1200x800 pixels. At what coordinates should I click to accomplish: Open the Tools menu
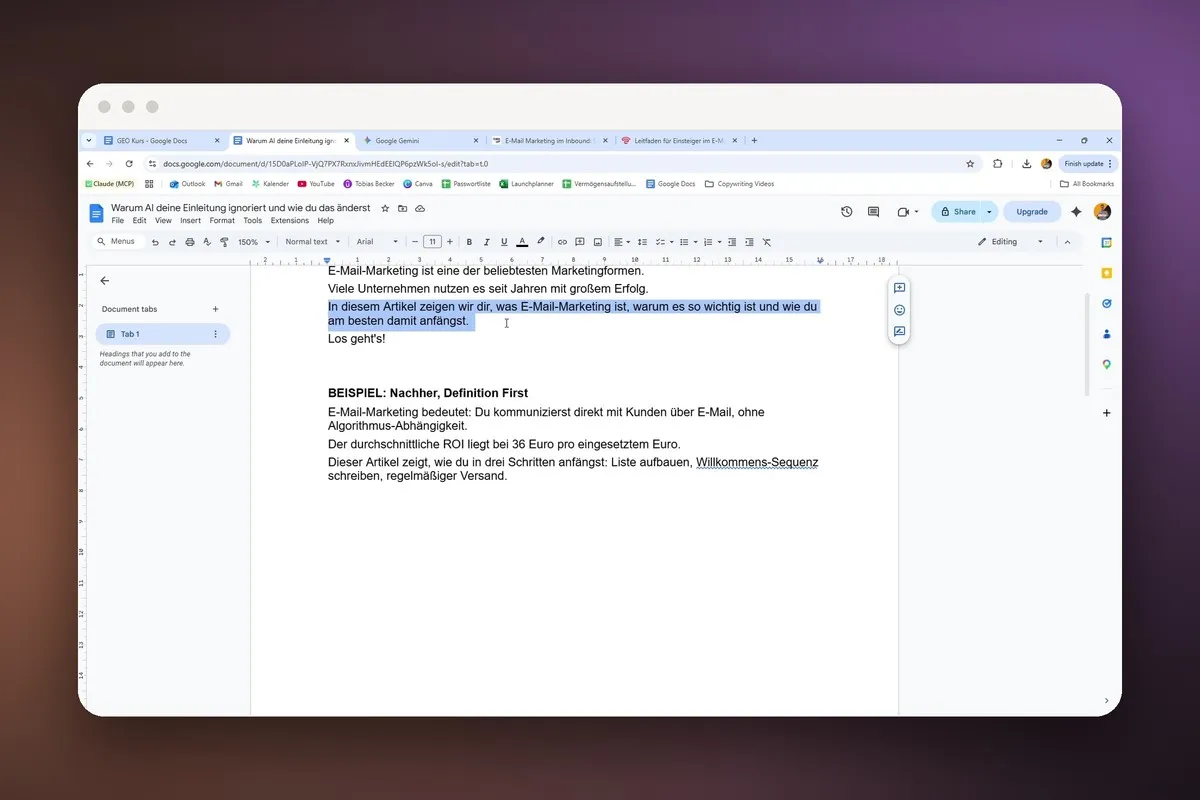[253, 221]
